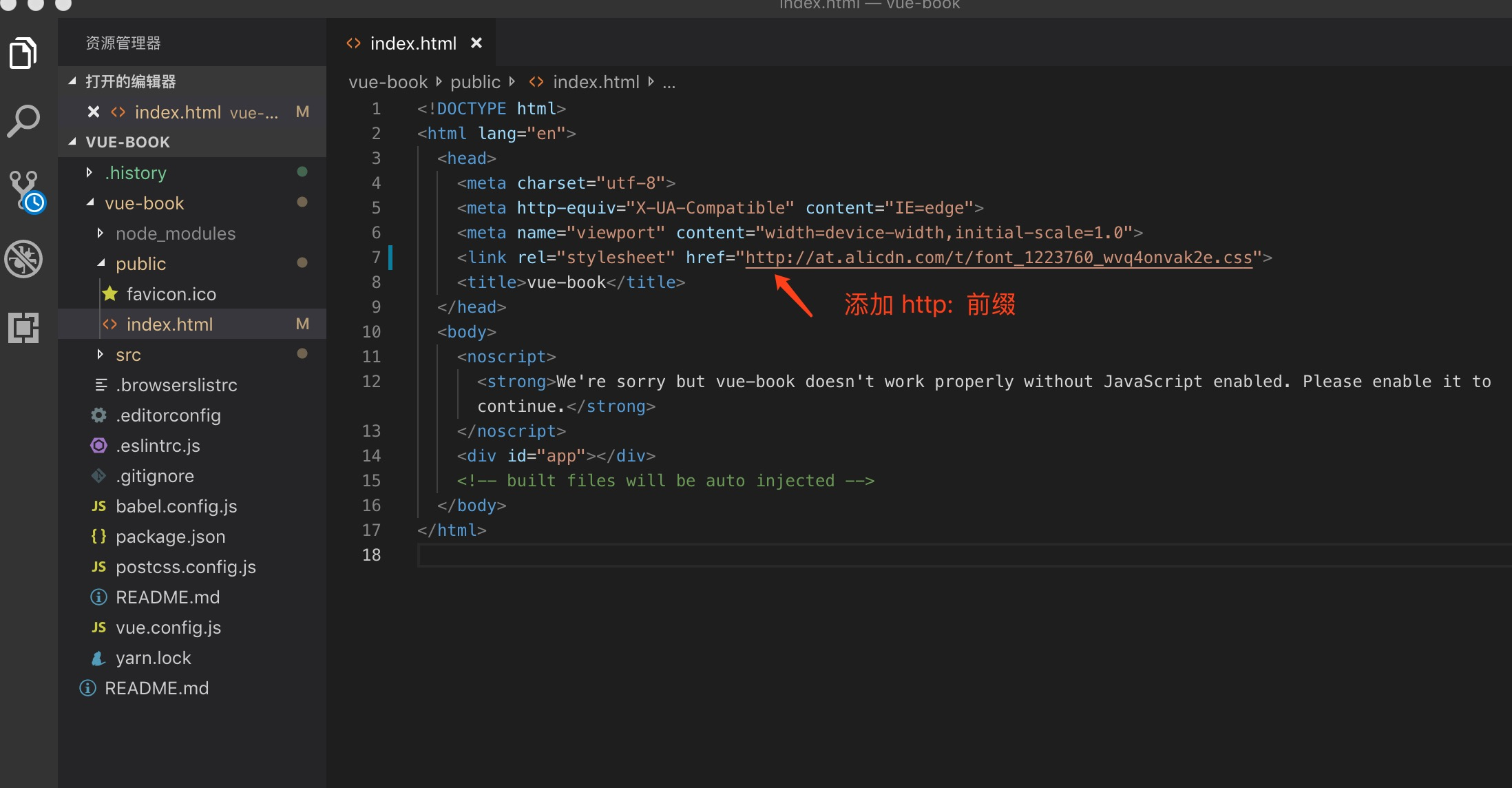Open the alicdn stylesheet URL link
The height and width of the screenshot is (788, 1512).
point(998,258)
